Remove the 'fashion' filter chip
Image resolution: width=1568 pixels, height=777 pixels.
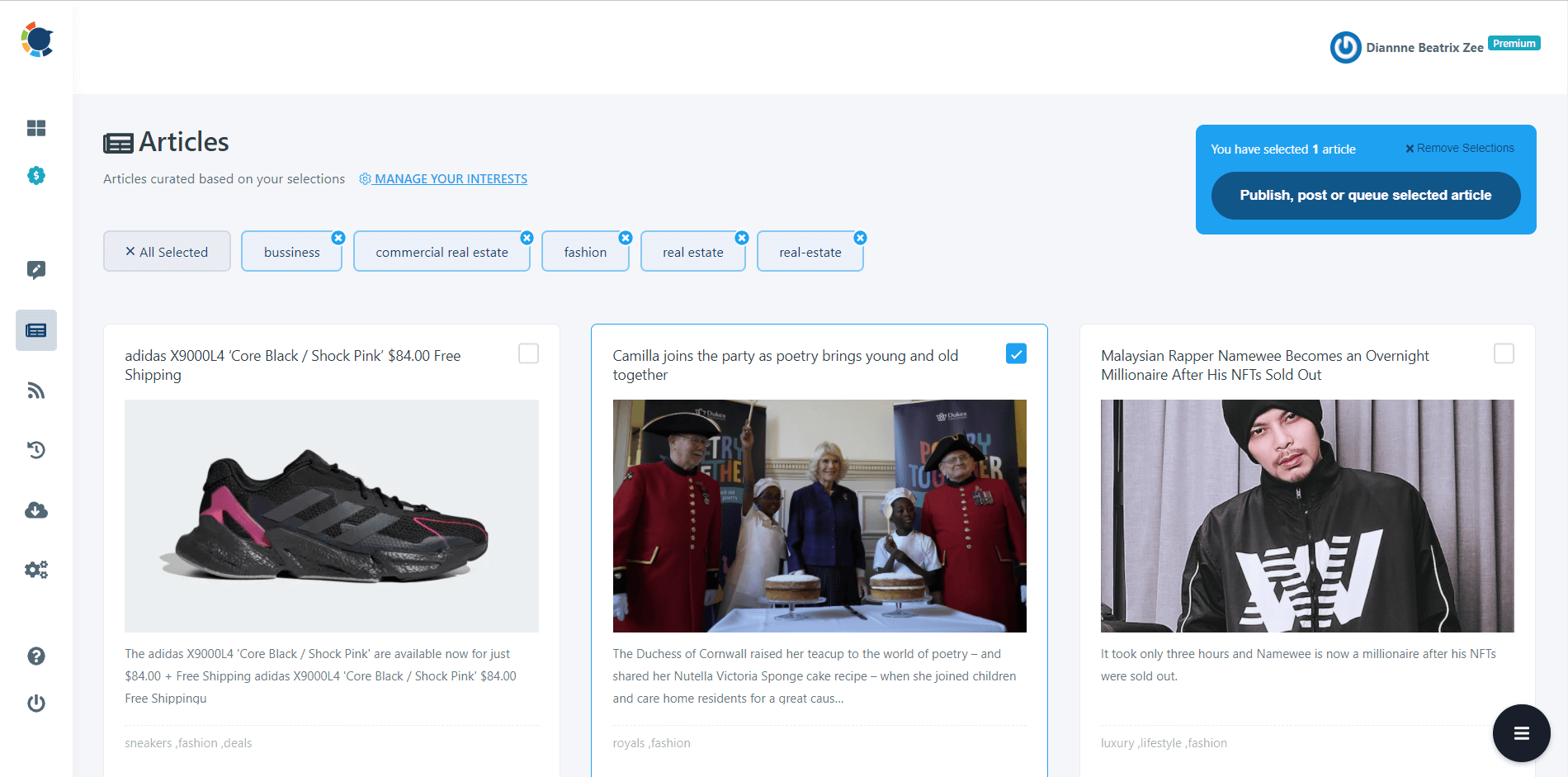click(625, 237)
